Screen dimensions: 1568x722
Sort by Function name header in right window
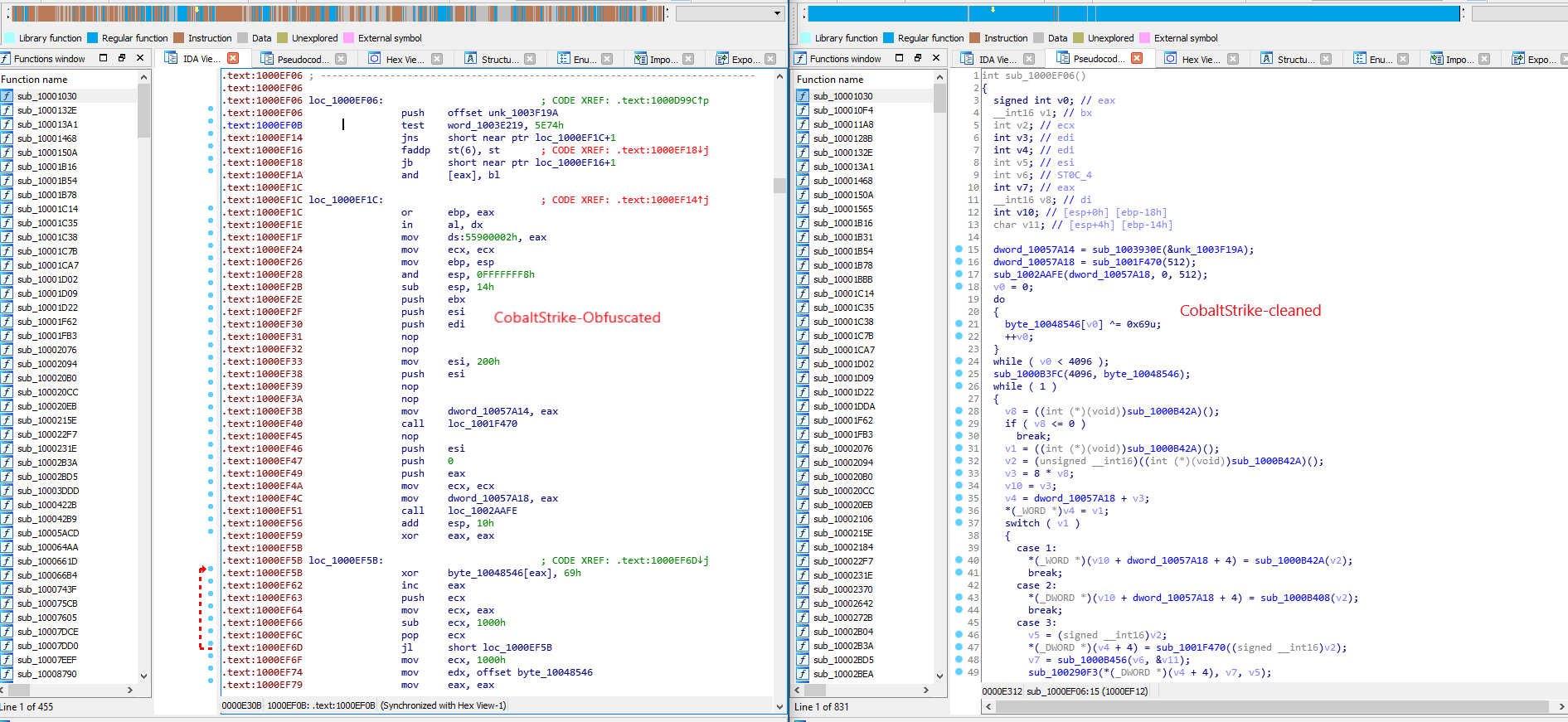[864, 80]
